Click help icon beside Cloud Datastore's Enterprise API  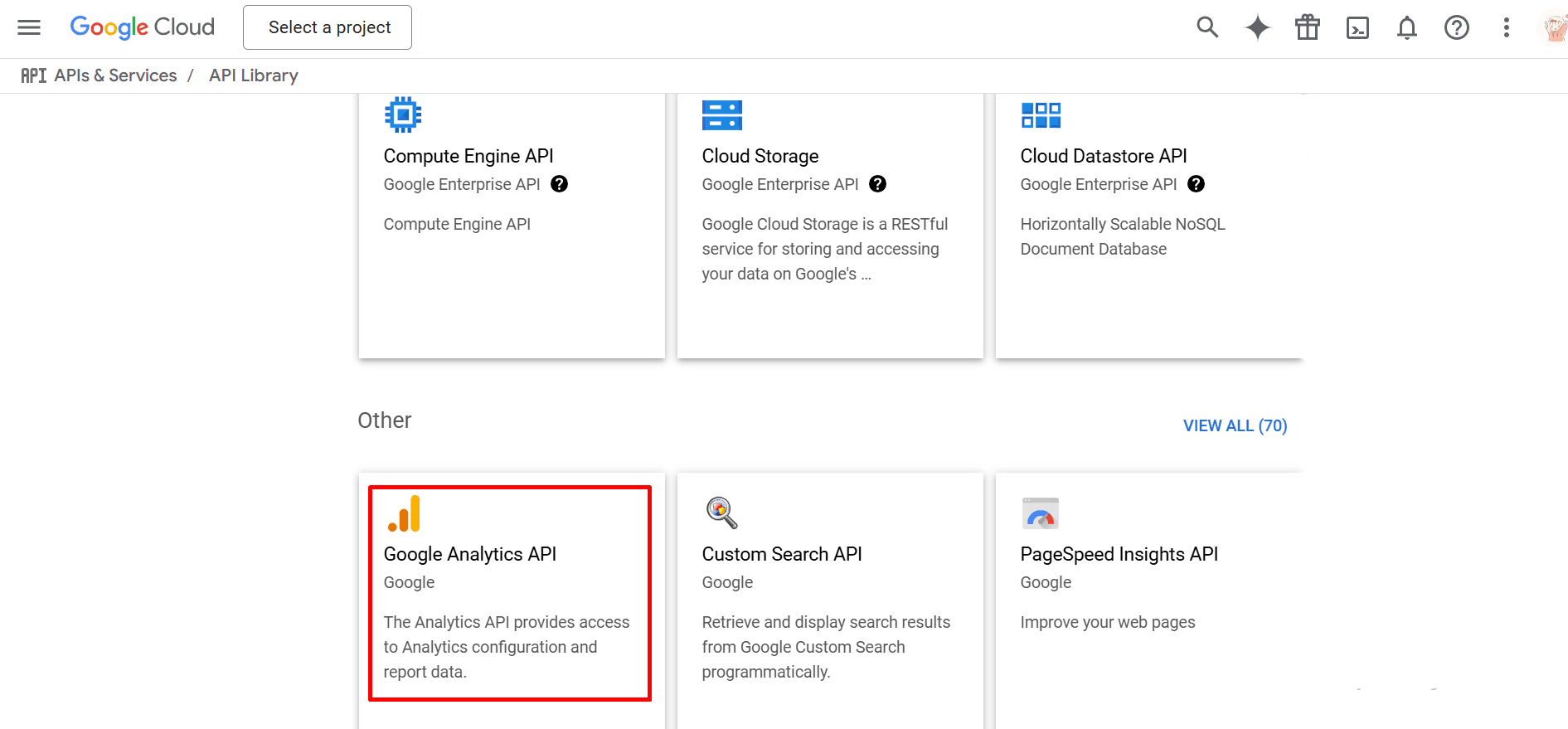point(1197,184)
